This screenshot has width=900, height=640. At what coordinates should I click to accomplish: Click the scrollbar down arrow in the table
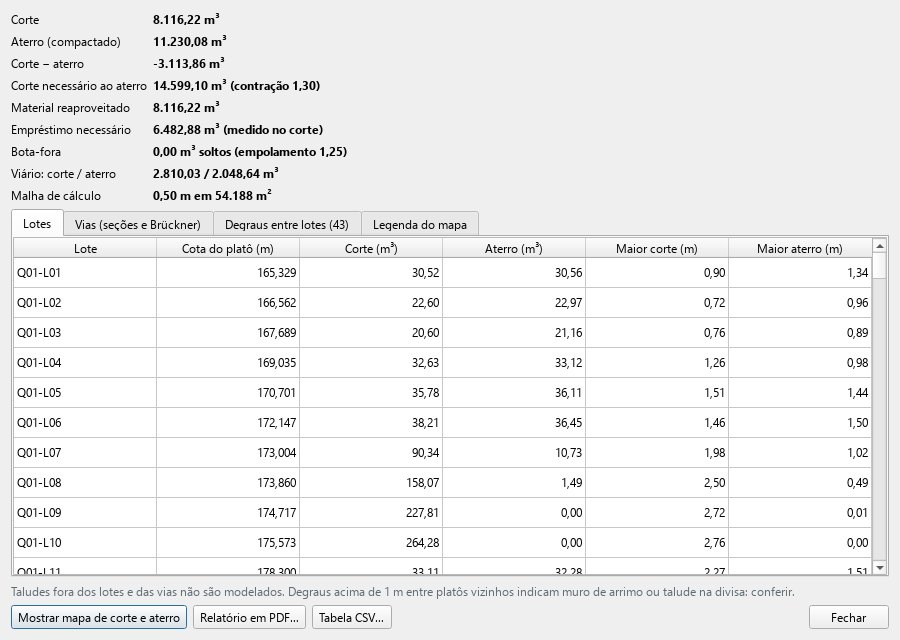(879, 568)
